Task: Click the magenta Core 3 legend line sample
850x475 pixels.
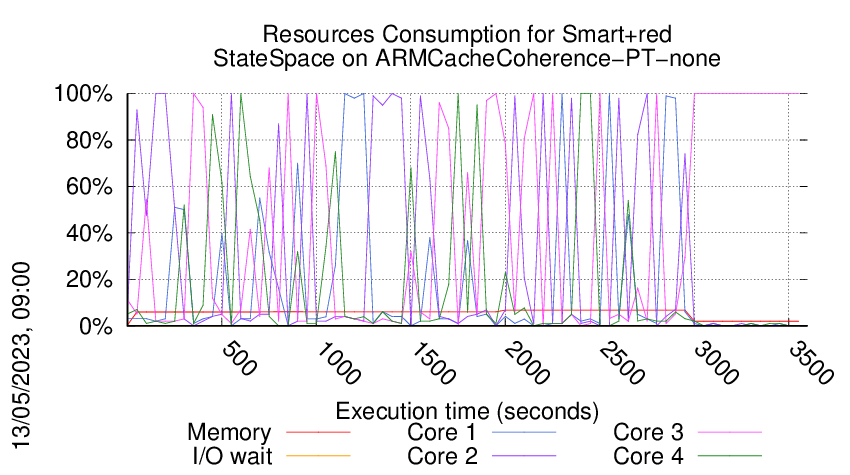Action: click(x=730, y=432)
